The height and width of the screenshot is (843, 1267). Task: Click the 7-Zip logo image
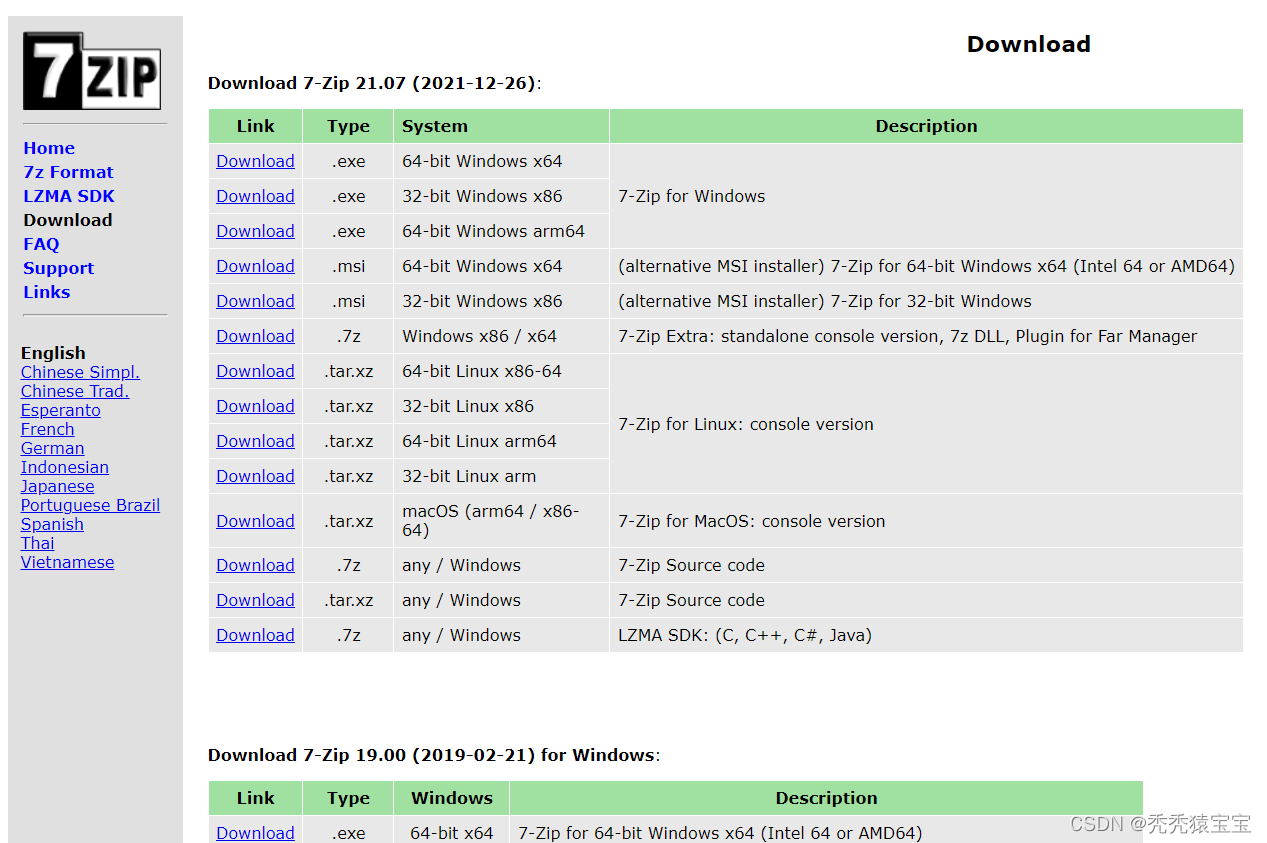(x=92, y=71)
